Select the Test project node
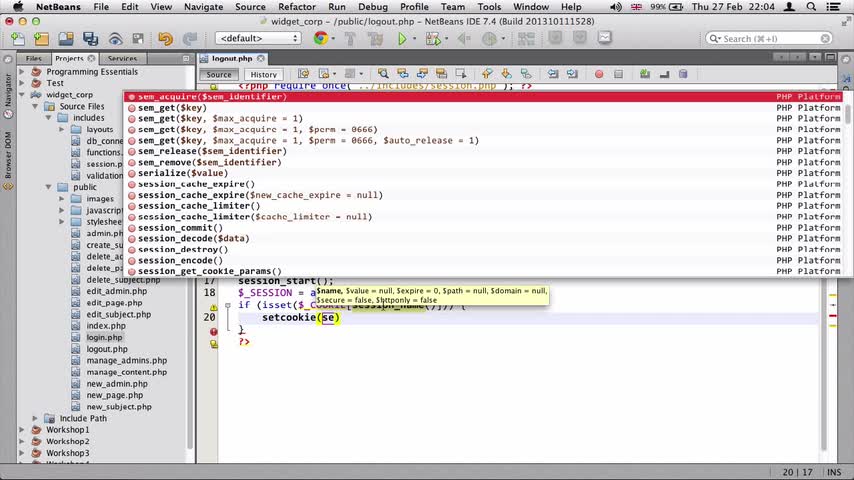Screen dimensions: 854x480 pos(54,83)
